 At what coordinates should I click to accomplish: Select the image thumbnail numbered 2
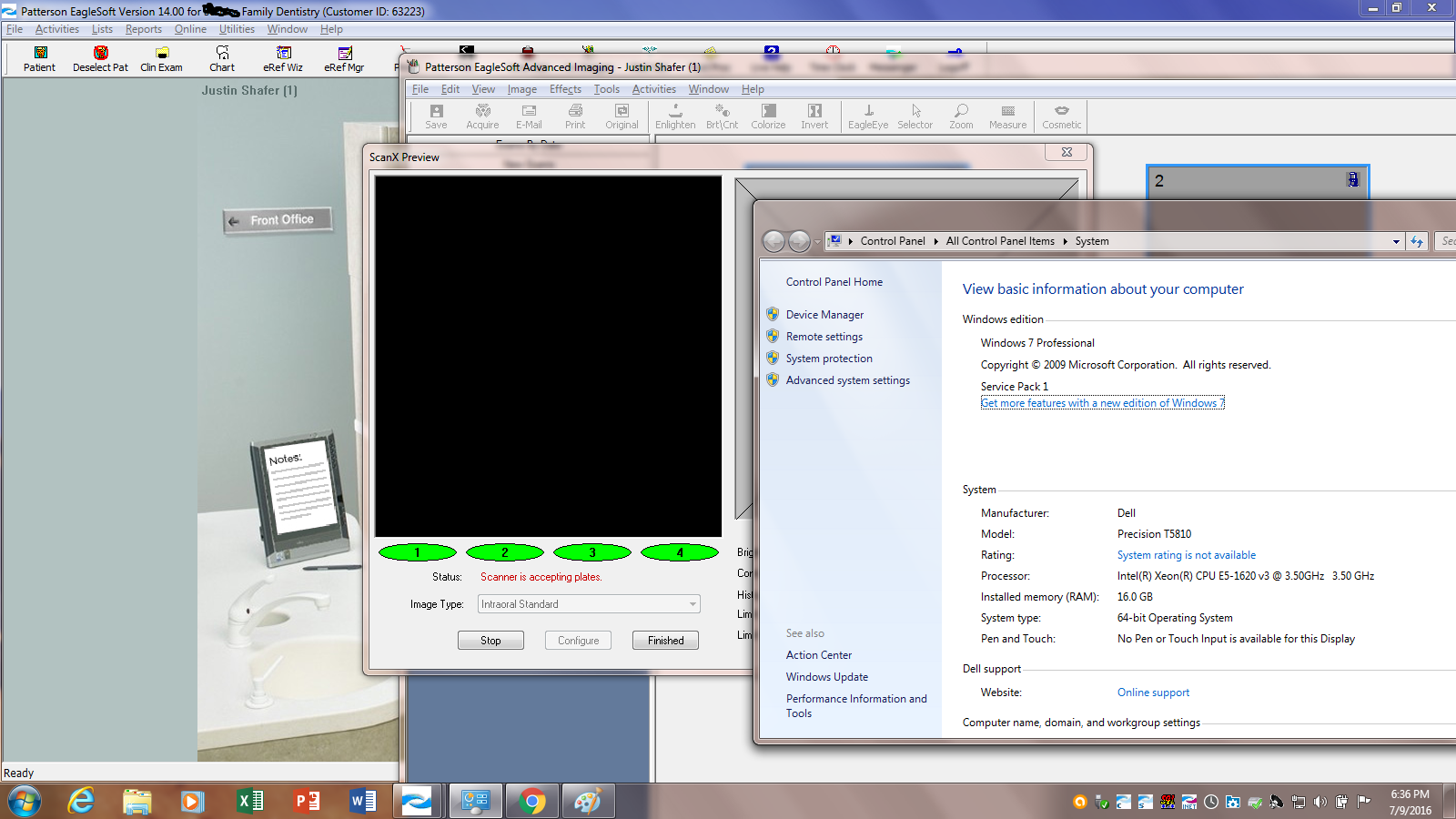(x=1258, y=181)
